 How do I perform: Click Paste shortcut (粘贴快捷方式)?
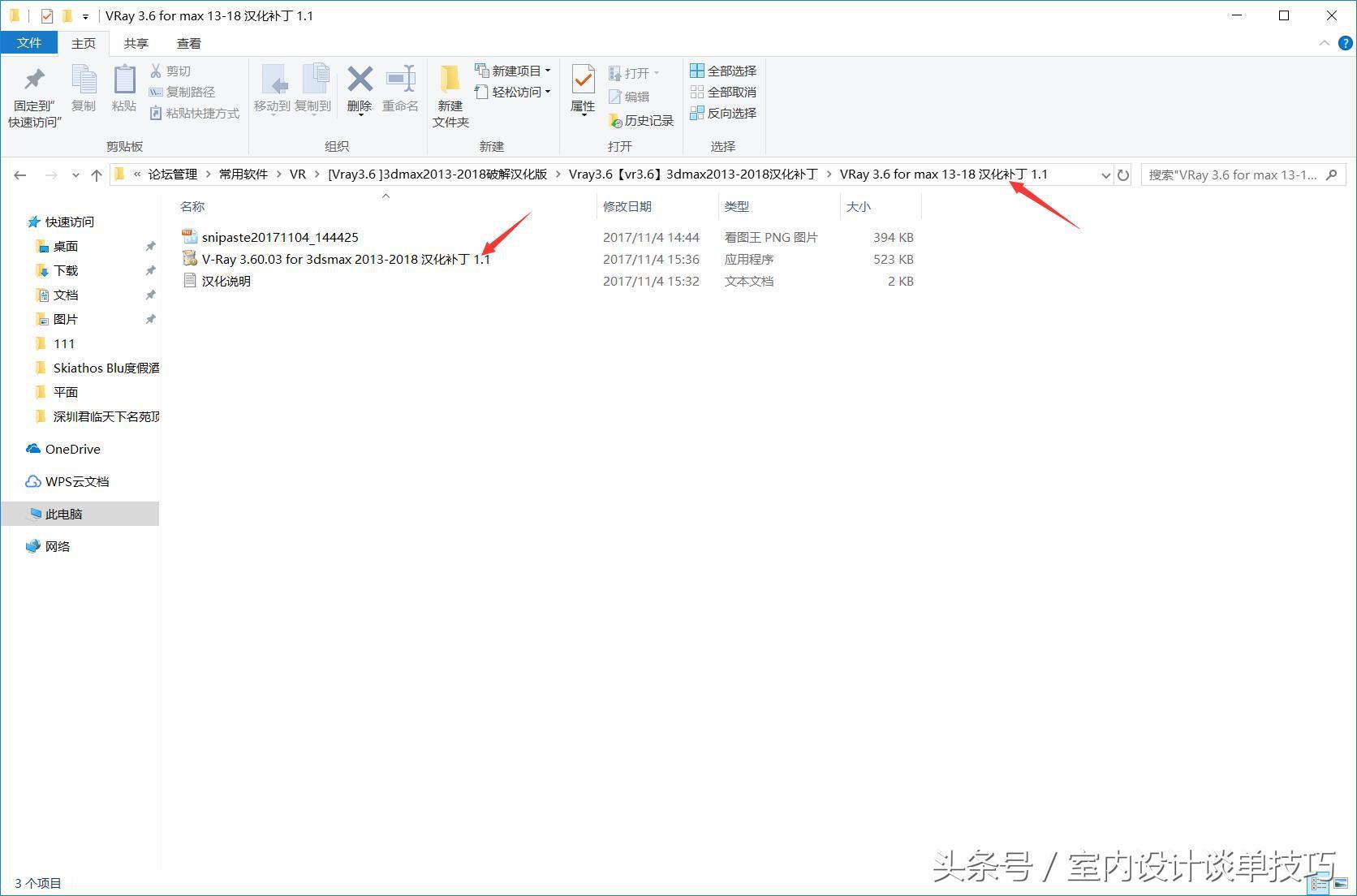195,113
